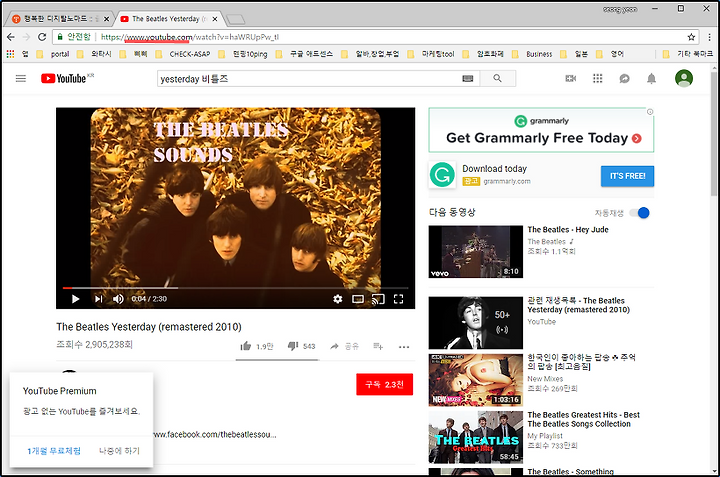Bookmark this page with the star icon
The height and width of the screenshot is (477, 720).
pos(691,37)
